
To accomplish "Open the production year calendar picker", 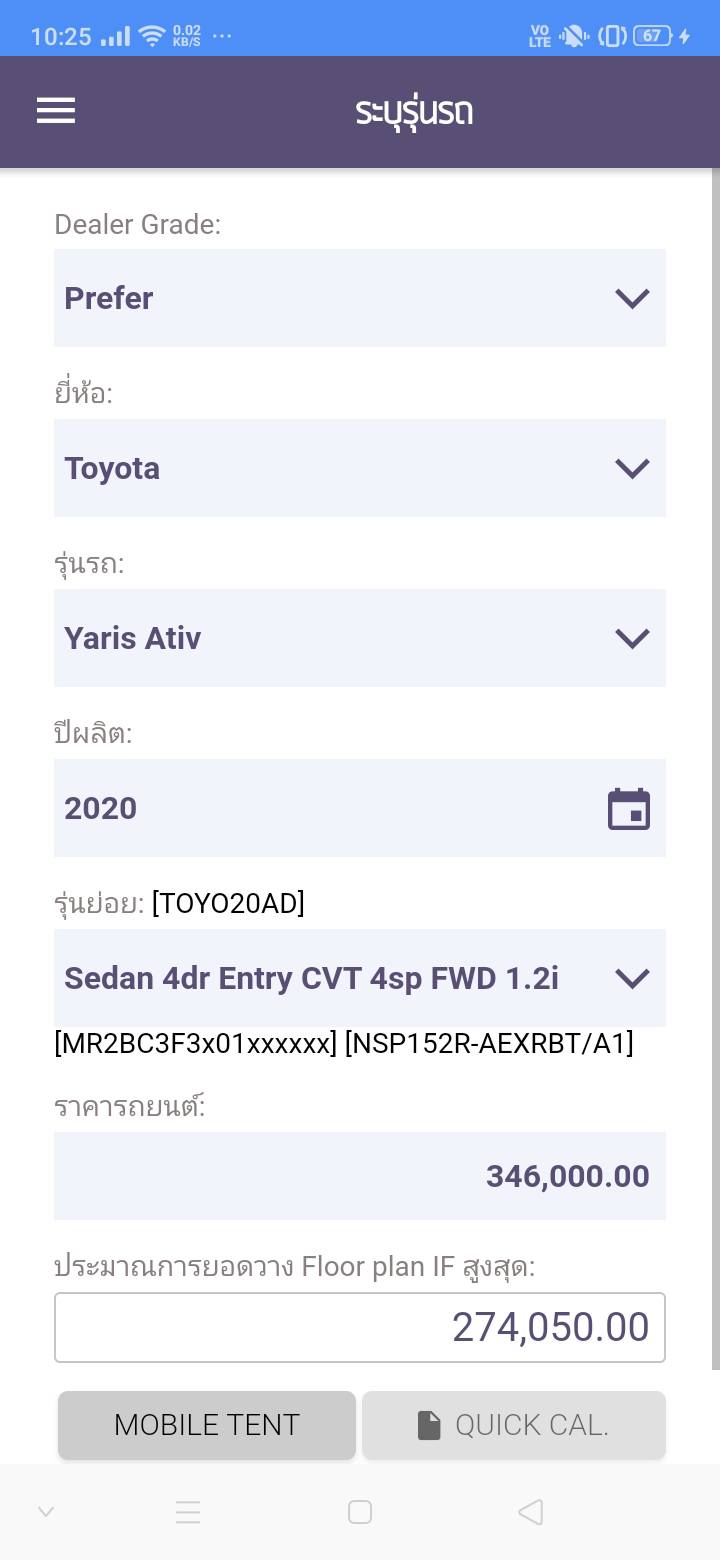I will pos(629,809).
